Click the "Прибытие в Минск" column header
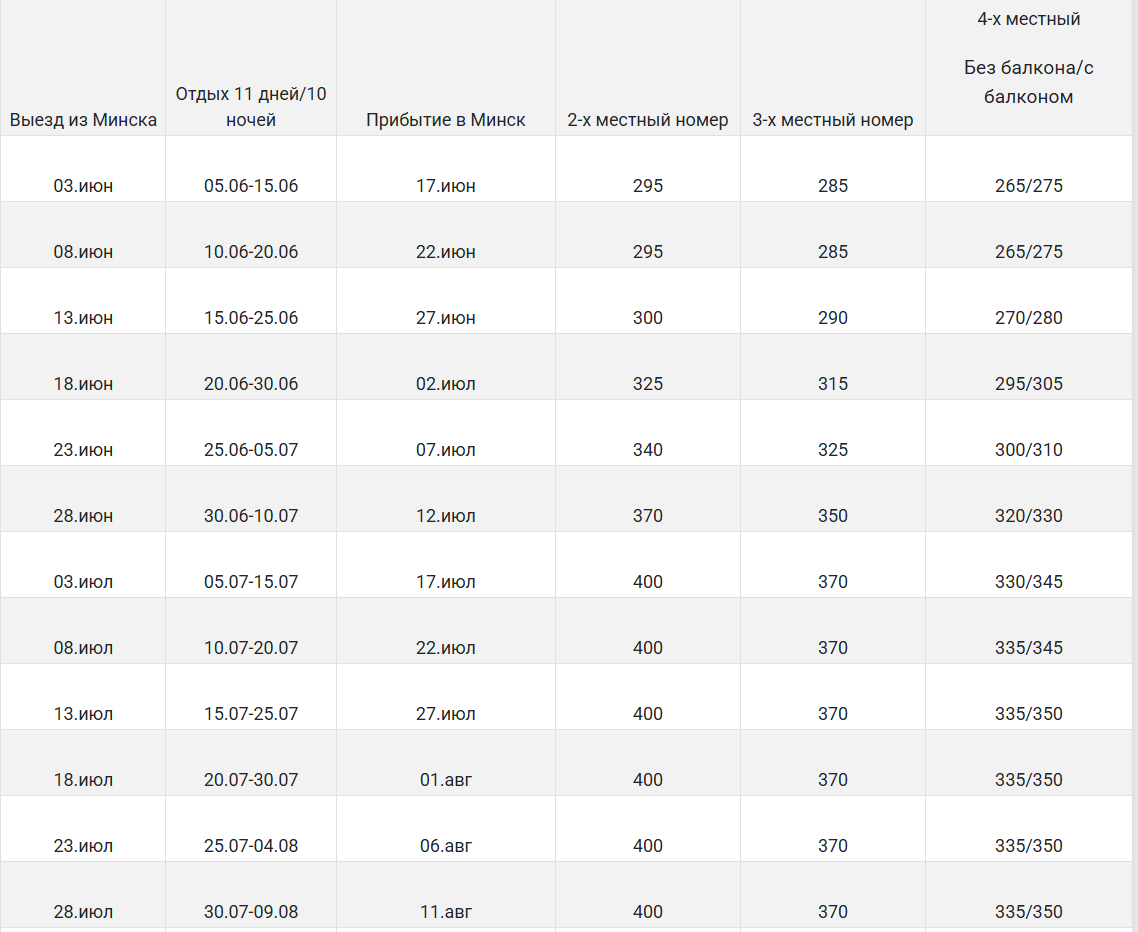This screenshot has height=932, width=1138. (446, 120)
